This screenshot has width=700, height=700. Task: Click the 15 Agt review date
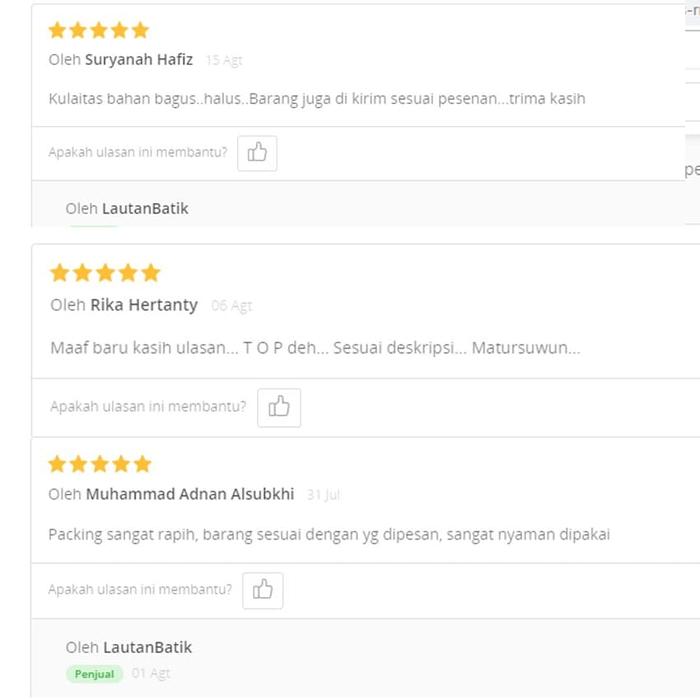pos(224,60)
